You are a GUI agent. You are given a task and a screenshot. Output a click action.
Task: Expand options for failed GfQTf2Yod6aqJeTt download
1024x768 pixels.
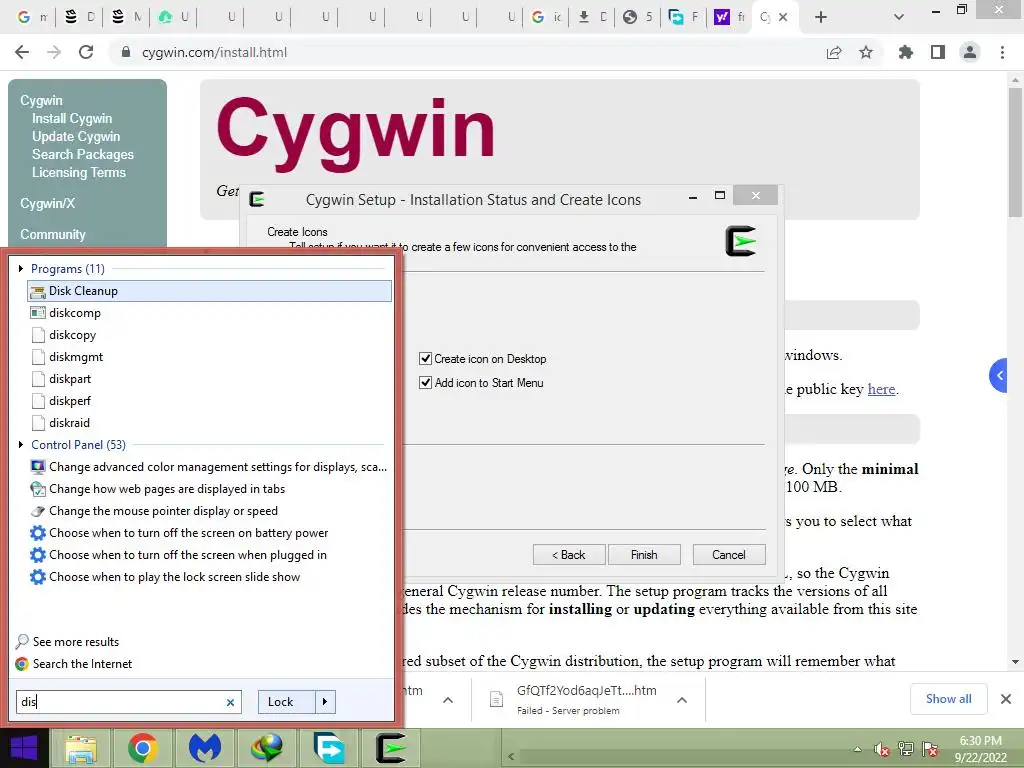click(682, 700)
